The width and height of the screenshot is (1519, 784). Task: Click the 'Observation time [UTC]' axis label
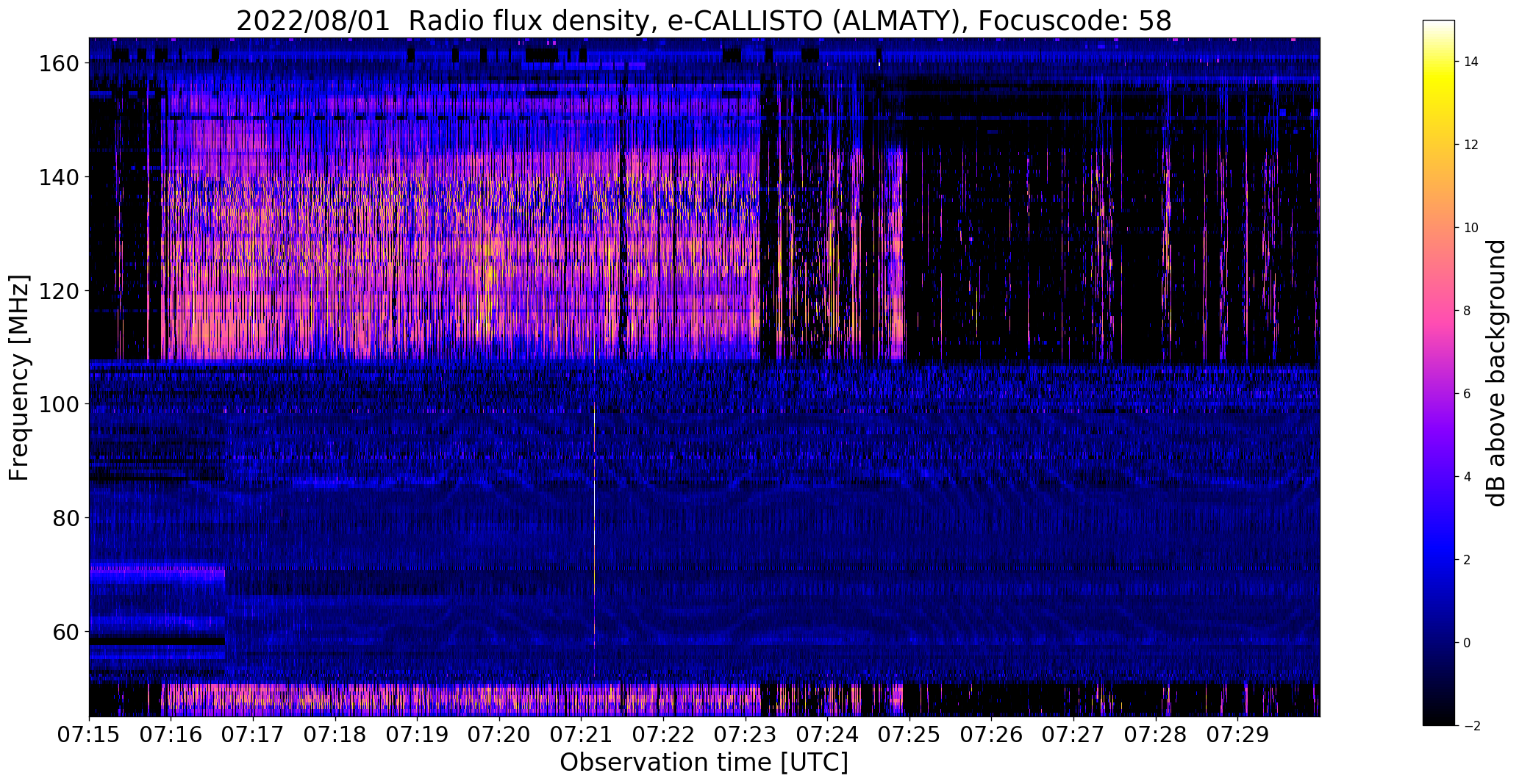click(x=704, y=763)
